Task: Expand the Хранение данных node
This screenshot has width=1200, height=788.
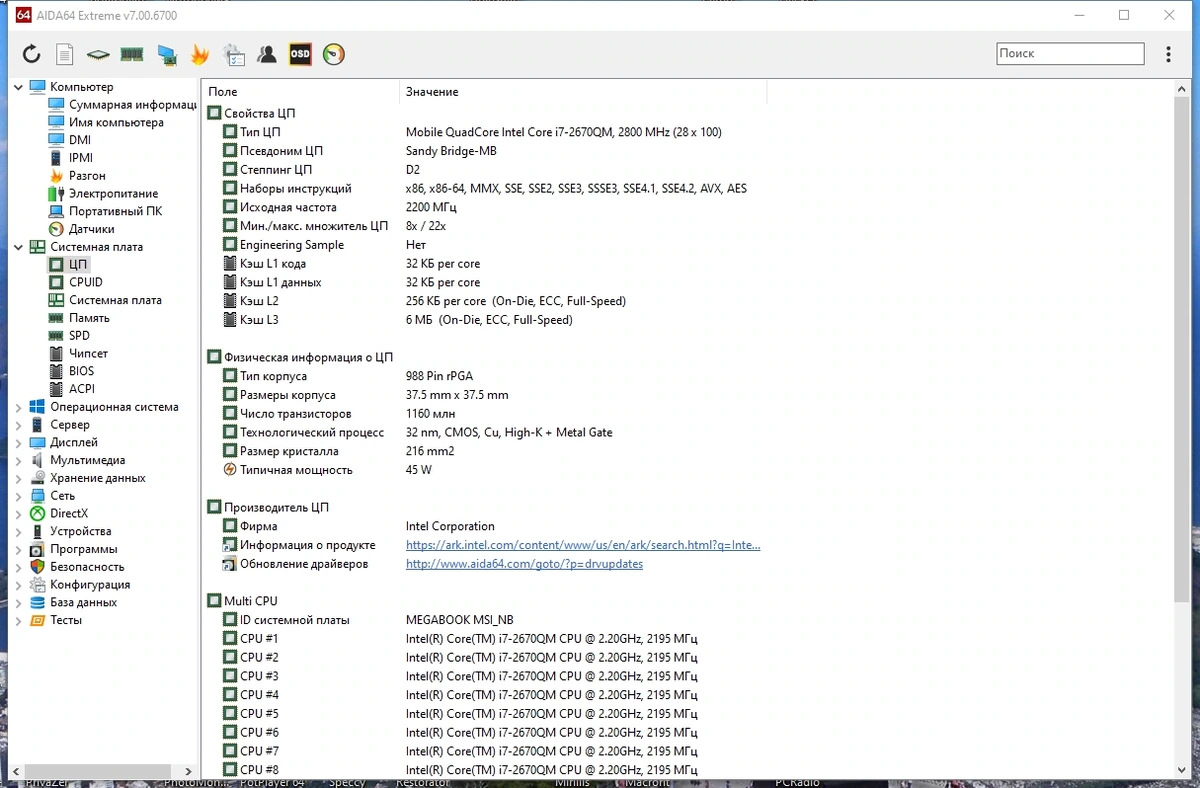Action: coord(19,478)
